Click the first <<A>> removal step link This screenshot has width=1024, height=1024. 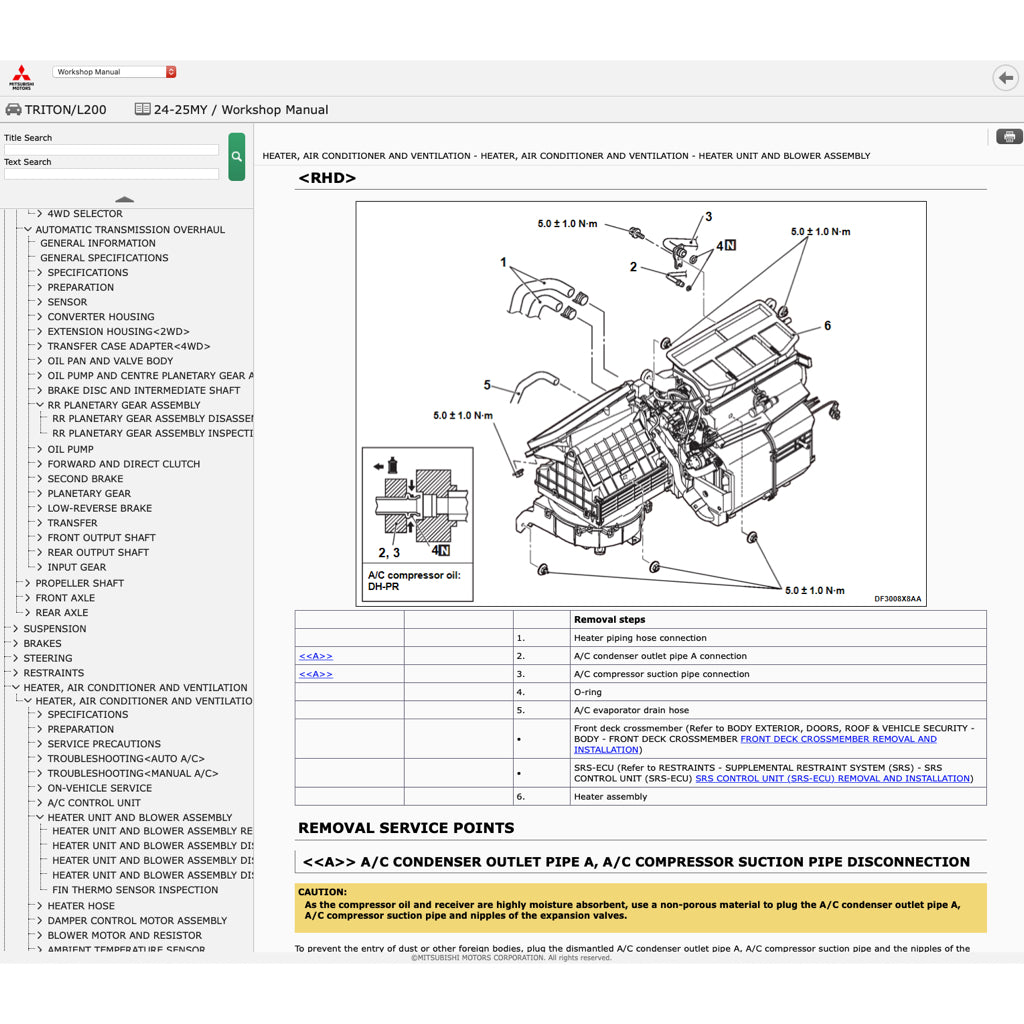coord(314,655)
